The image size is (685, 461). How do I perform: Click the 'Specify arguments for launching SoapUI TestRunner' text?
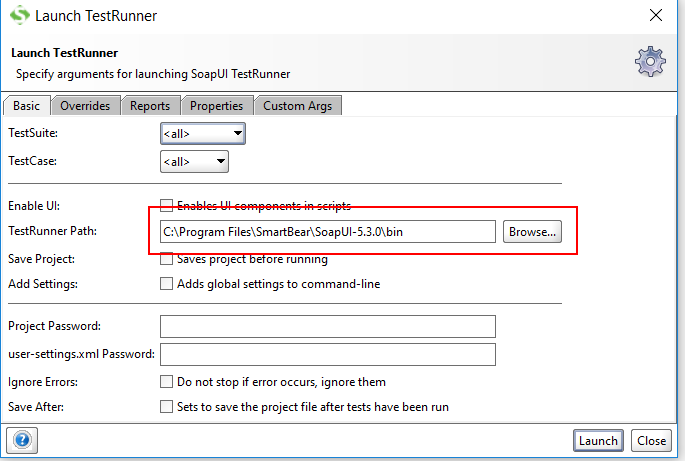coord(153,74)
